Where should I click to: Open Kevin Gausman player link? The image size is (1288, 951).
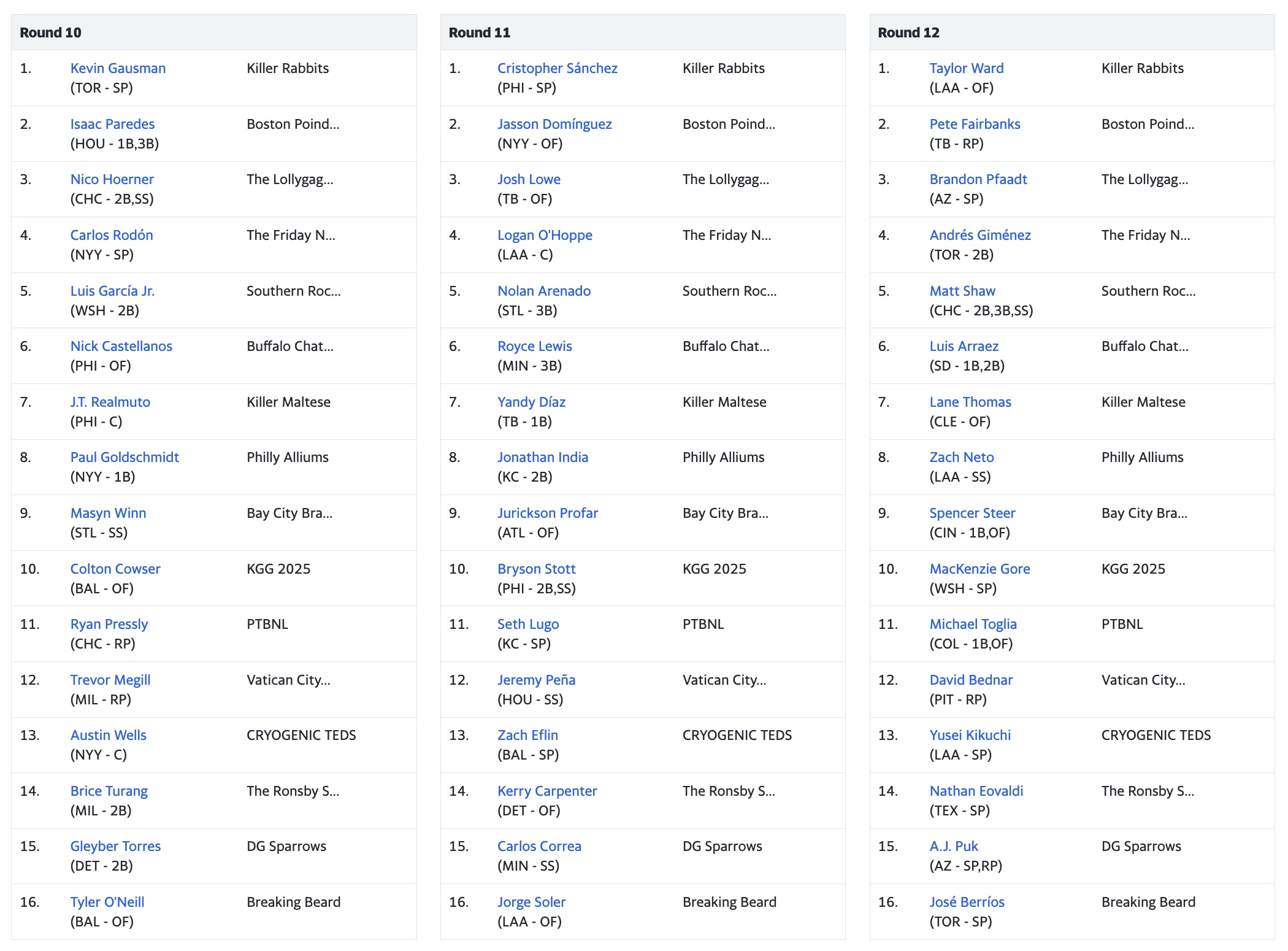[x=118, y=68]
